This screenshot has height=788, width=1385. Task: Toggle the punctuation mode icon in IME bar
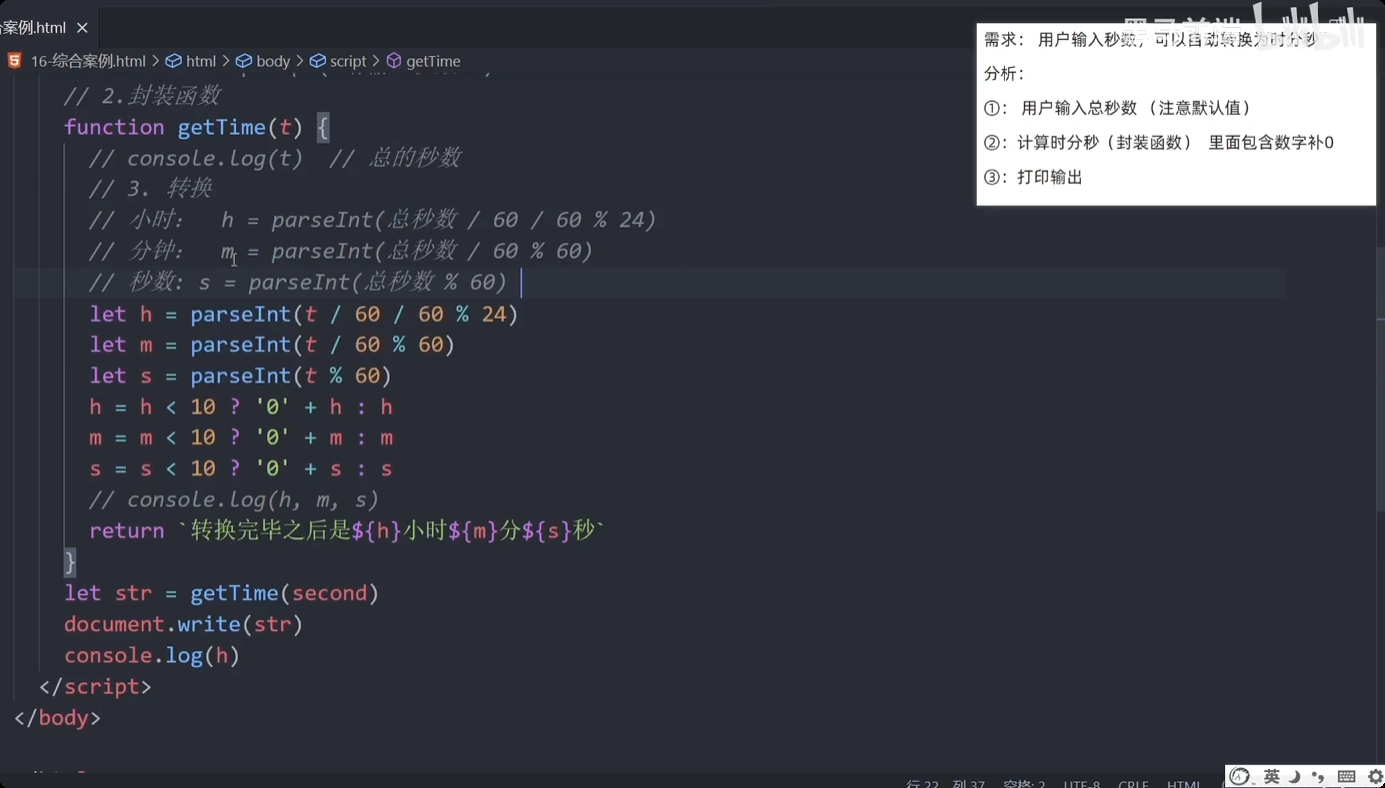coord(1318,777)
